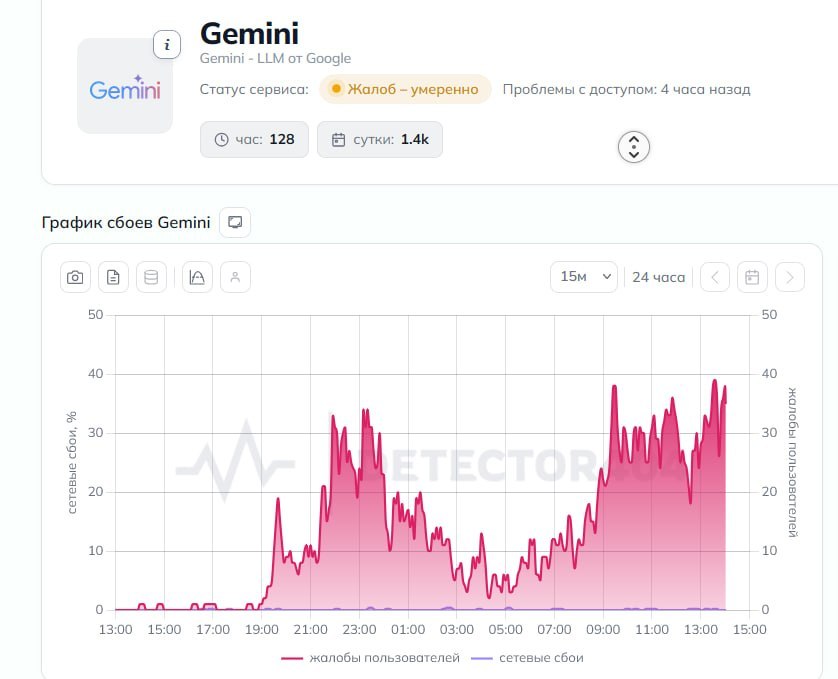
Task: Toggle сетевые сбои series in legend
Action: tap(527, 658)
